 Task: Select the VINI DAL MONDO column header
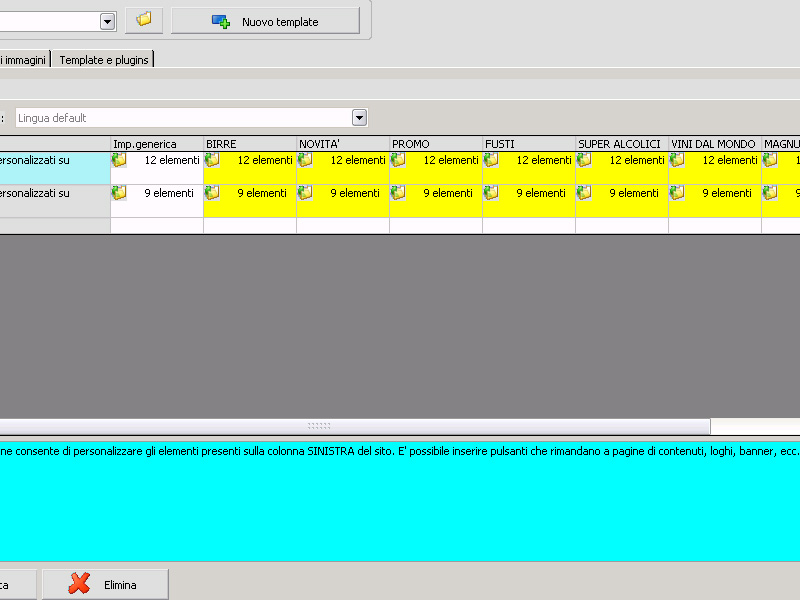[x=714, y=144]
